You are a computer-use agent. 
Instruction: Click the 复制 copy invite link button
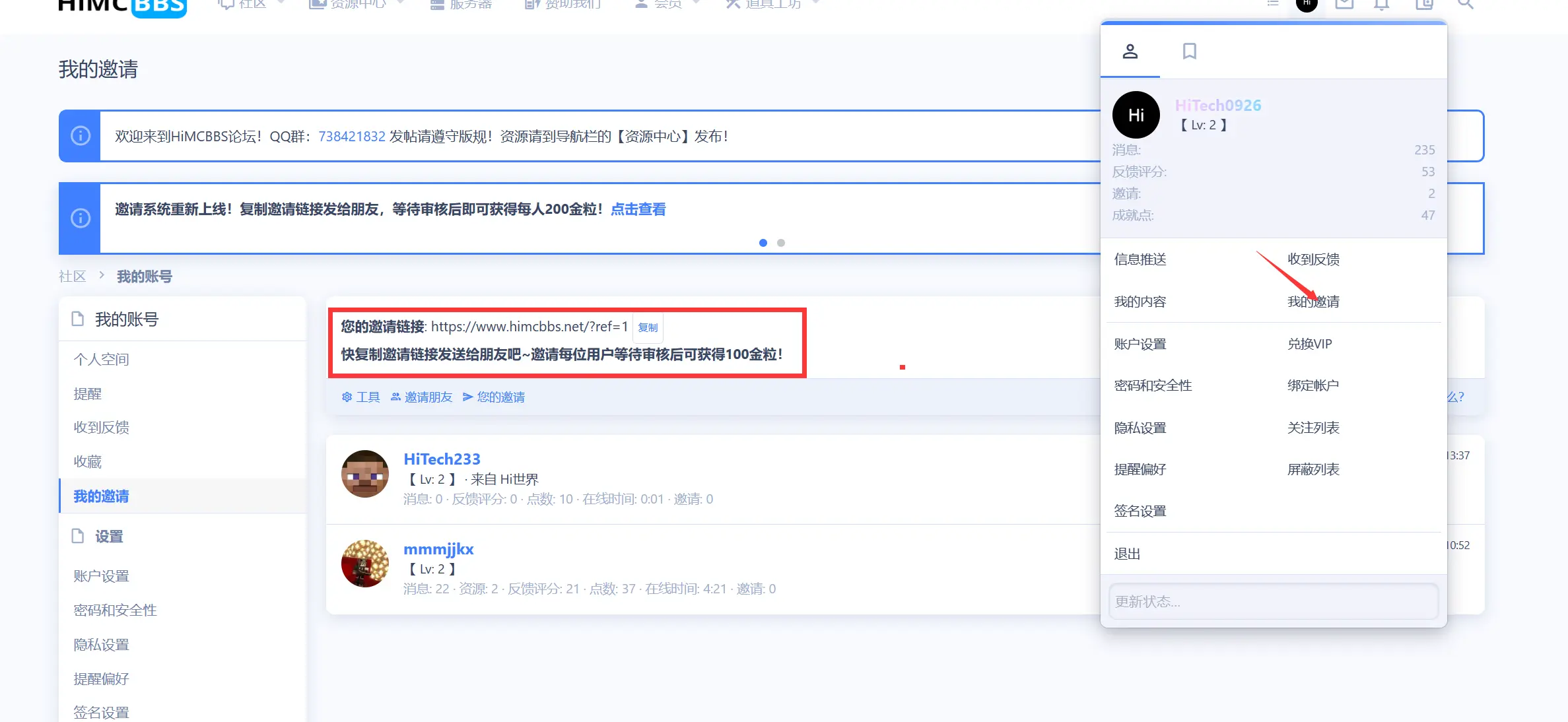pyautogui.click(x=648, y=327)
